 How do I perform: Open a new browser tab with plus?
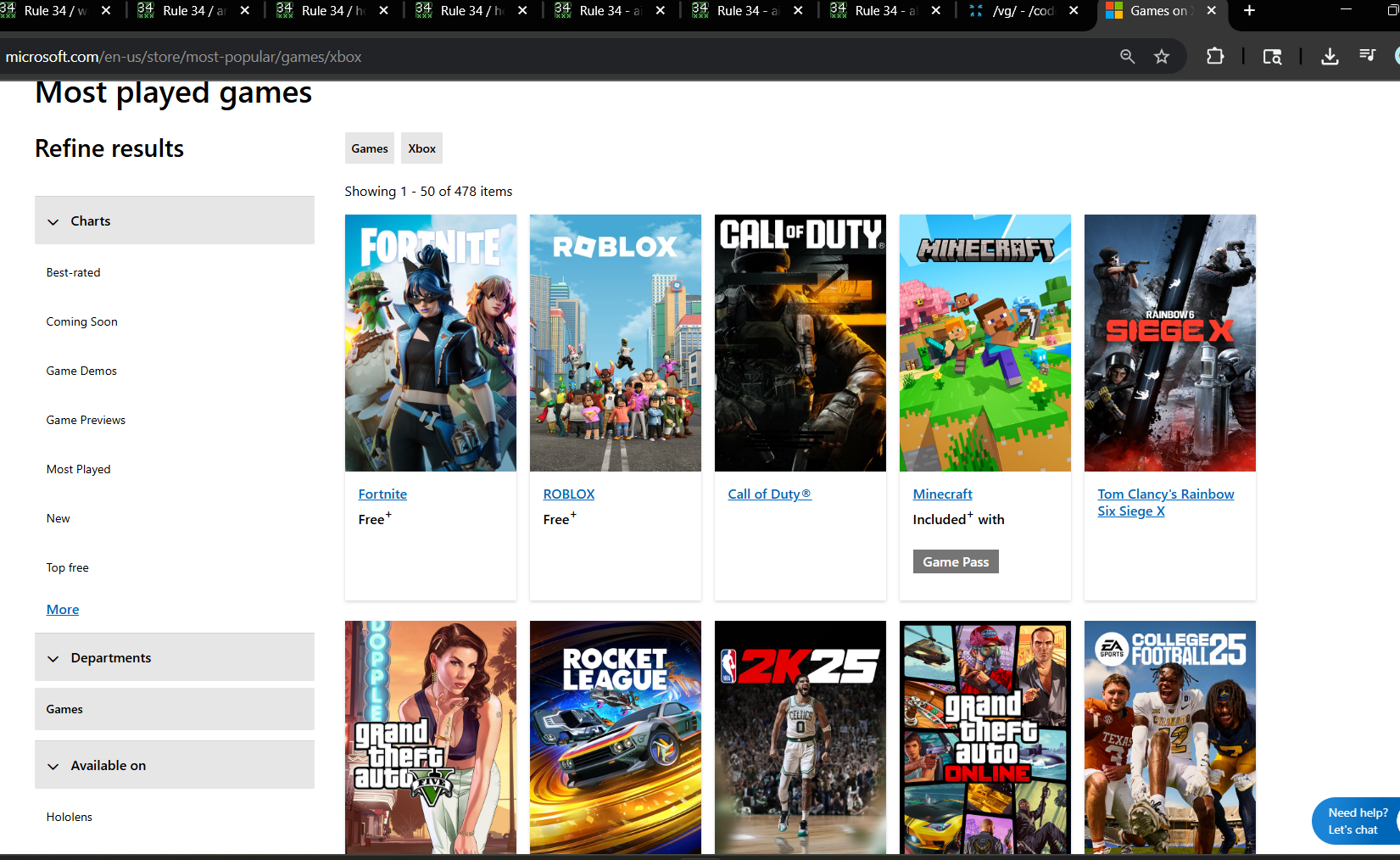tap(1249, 10)
